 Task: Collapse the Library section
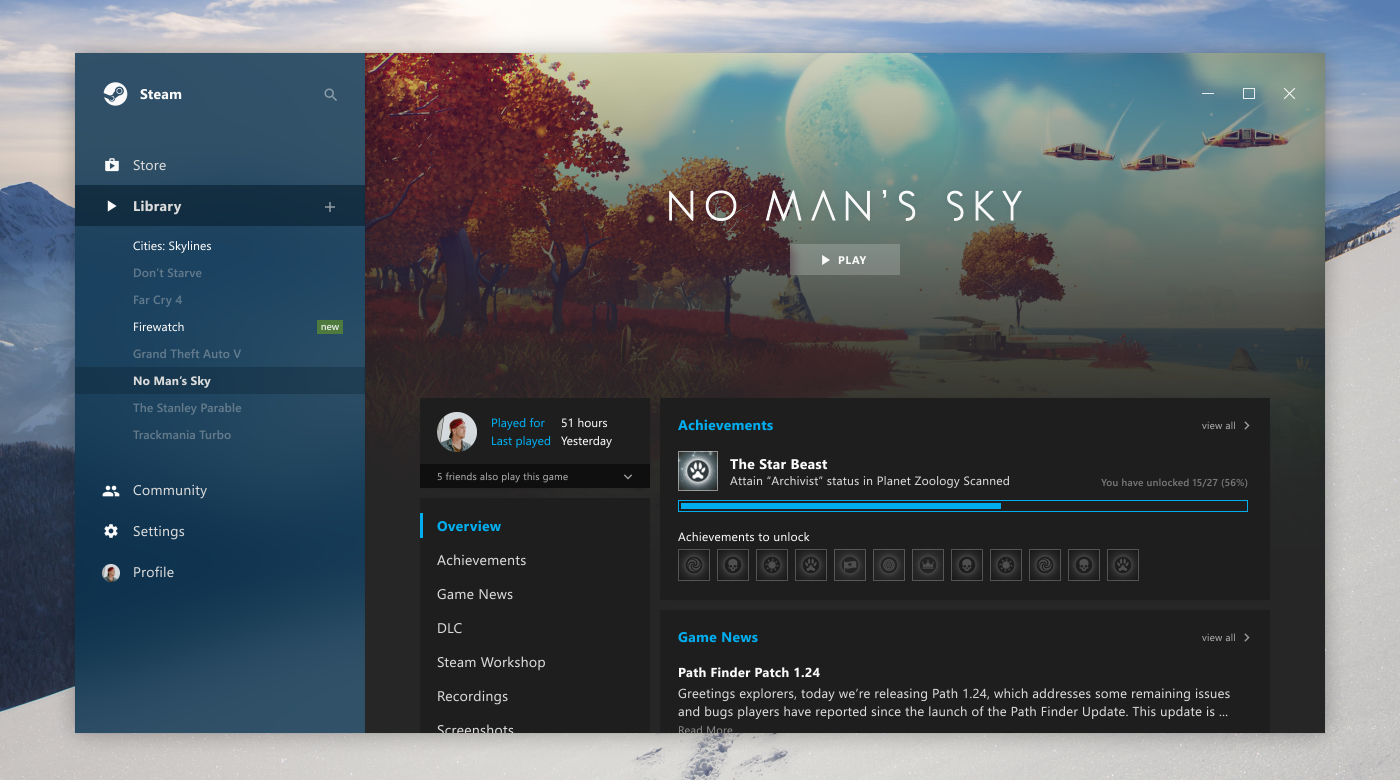[111, 206]
